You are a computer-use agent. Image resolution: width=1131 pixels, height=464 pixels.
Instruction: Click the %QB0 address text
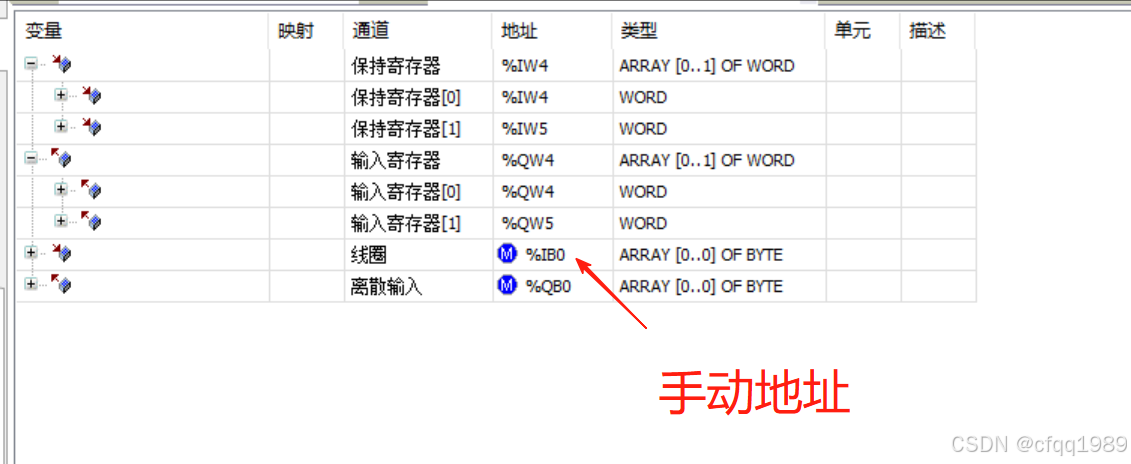pos(548,286)
